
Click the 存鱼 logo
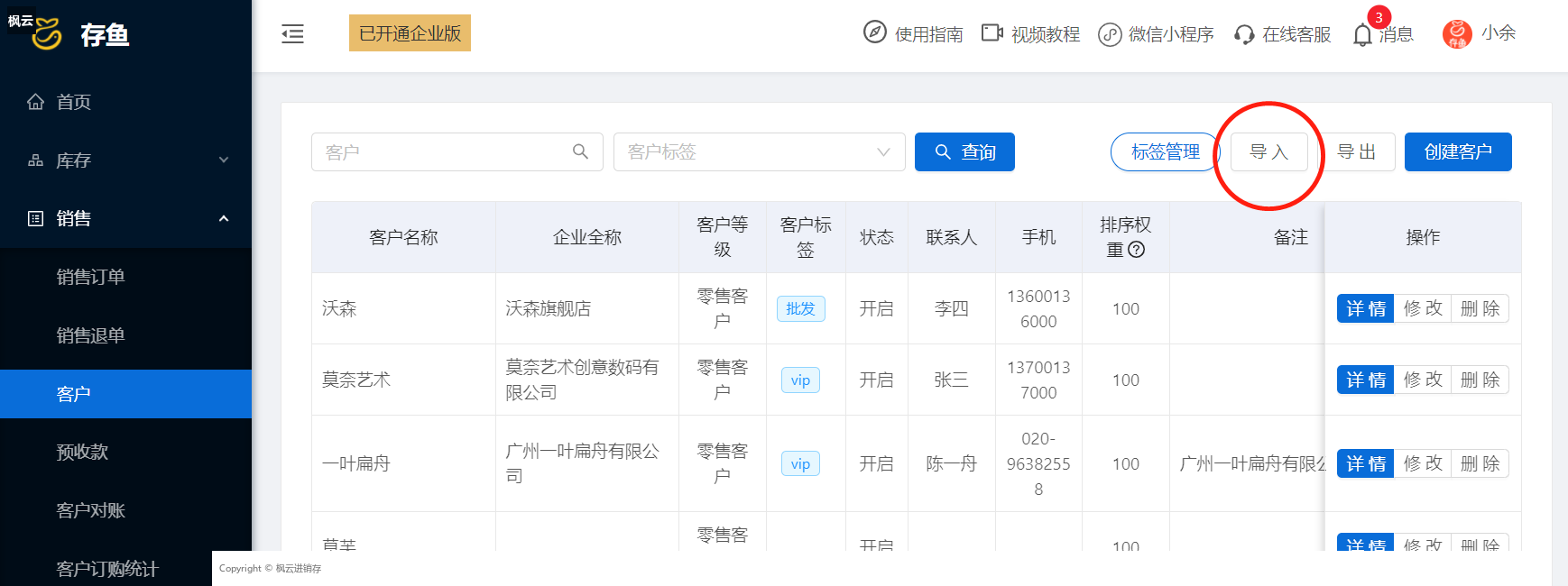pos(81,34)
